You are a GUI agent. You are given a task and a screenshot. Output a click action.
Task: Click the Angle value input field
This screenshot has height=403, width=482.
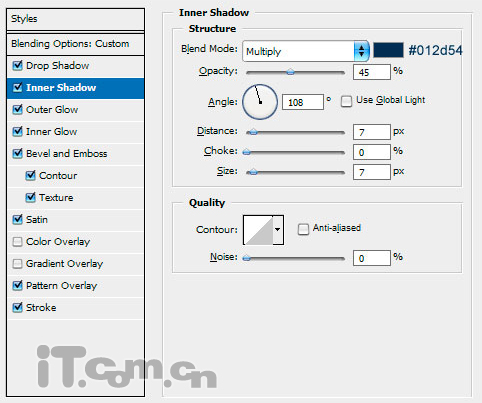(303, 102)
